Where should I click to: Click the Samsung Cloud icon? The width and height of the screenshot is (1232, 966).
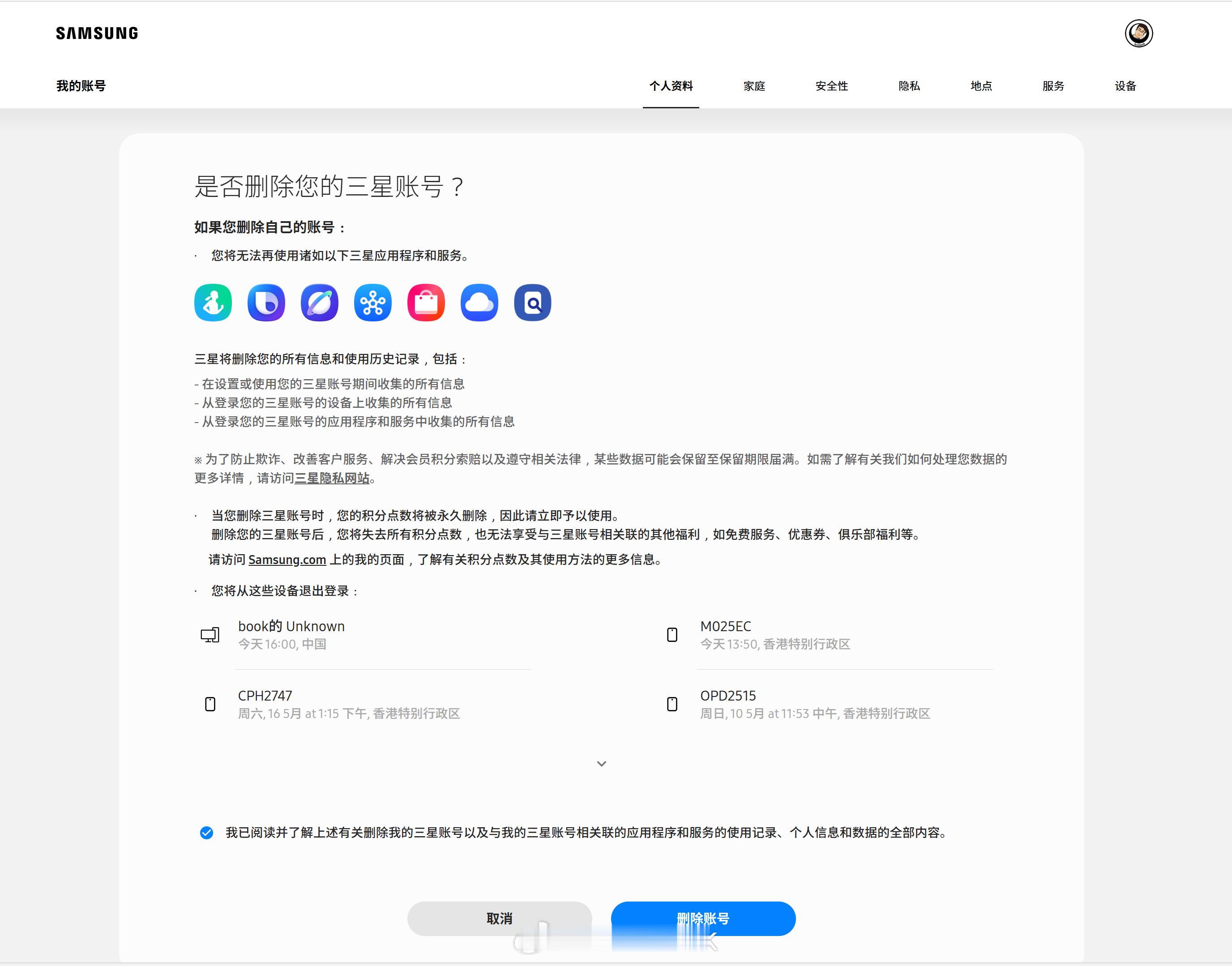pos(479,303)
